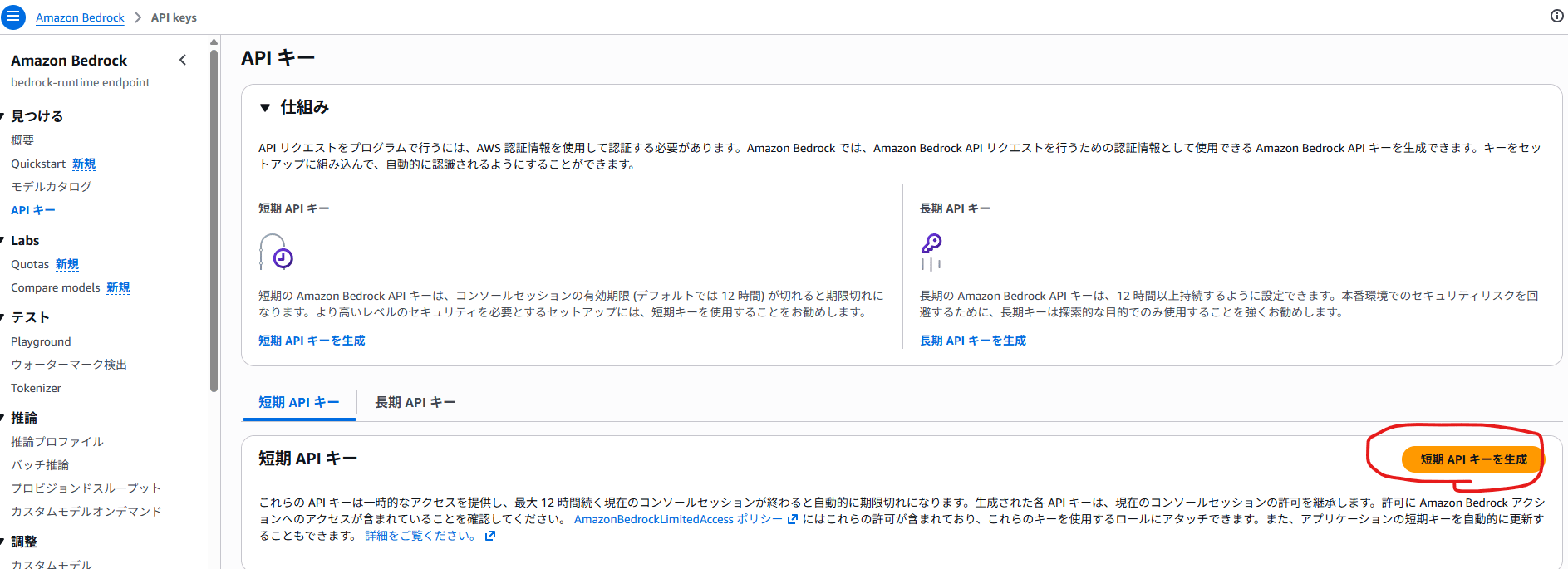
Task: Collapse the テスト sidebar group
Action: [2, 317]
